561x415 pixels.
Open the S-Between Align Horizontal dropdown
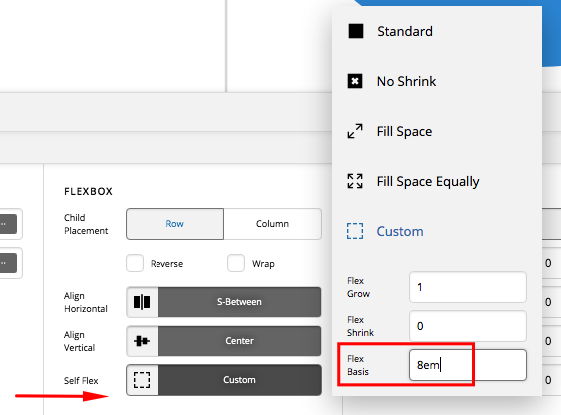(x=239, y=302)
